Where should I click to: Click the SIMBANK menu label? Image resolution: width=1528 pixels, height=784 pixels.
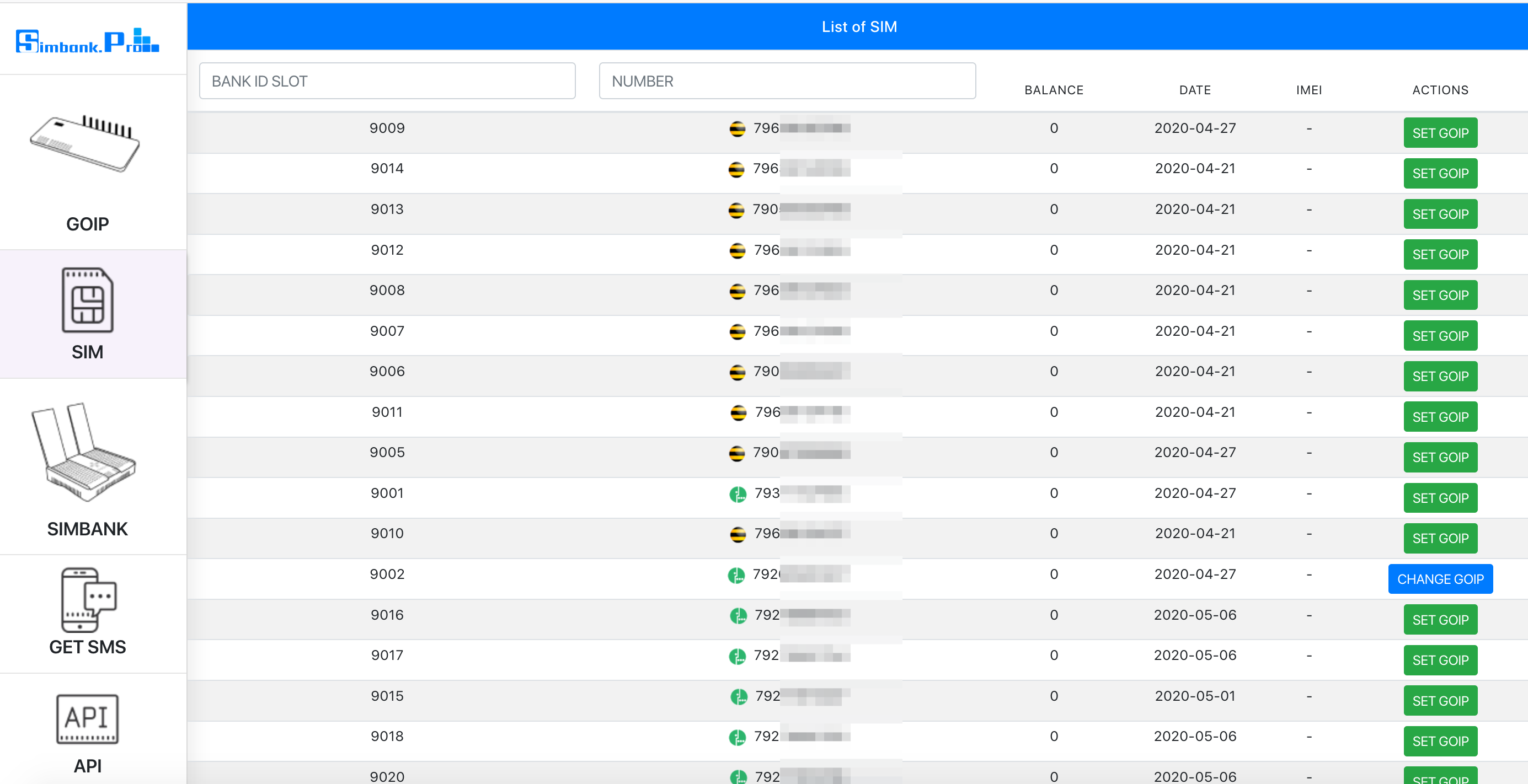(x=87, y=528)
